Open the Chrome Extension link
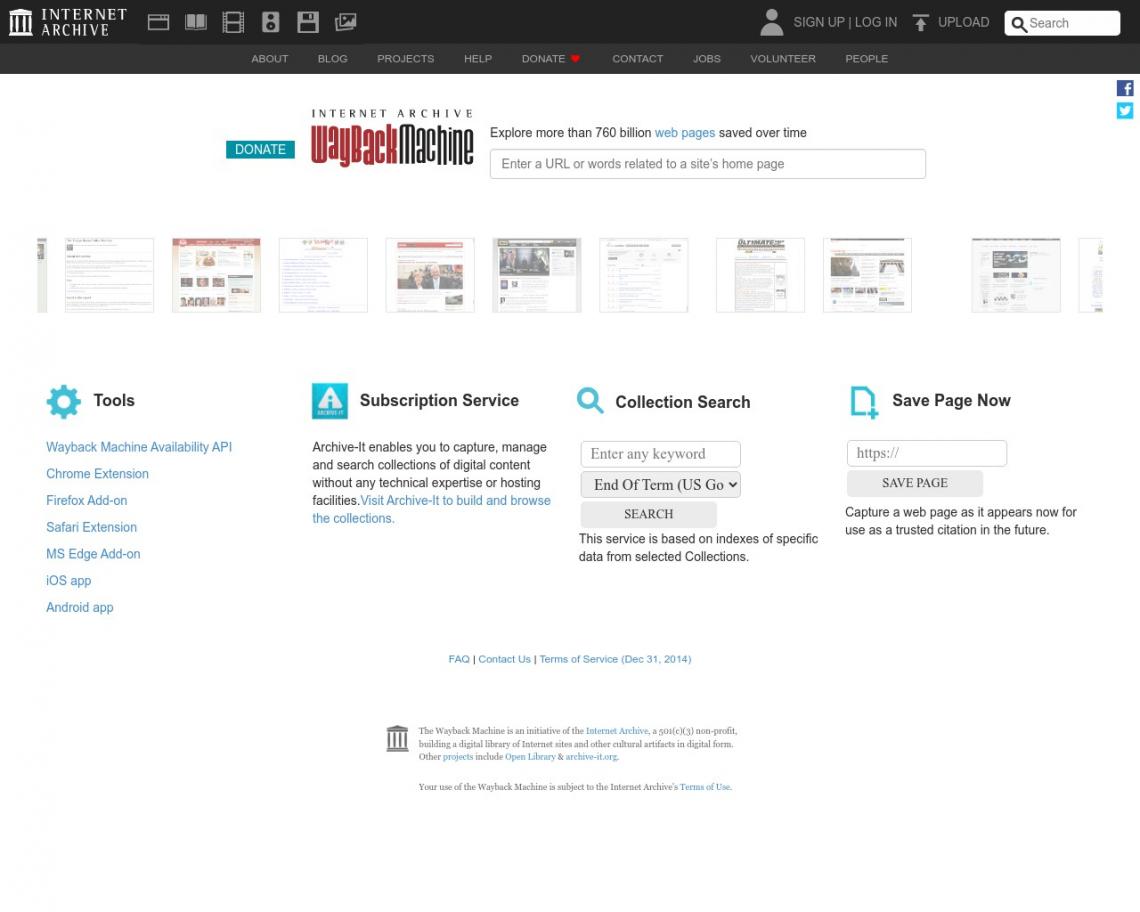The height and width of the screenshot is (912, 1140). 97,474
